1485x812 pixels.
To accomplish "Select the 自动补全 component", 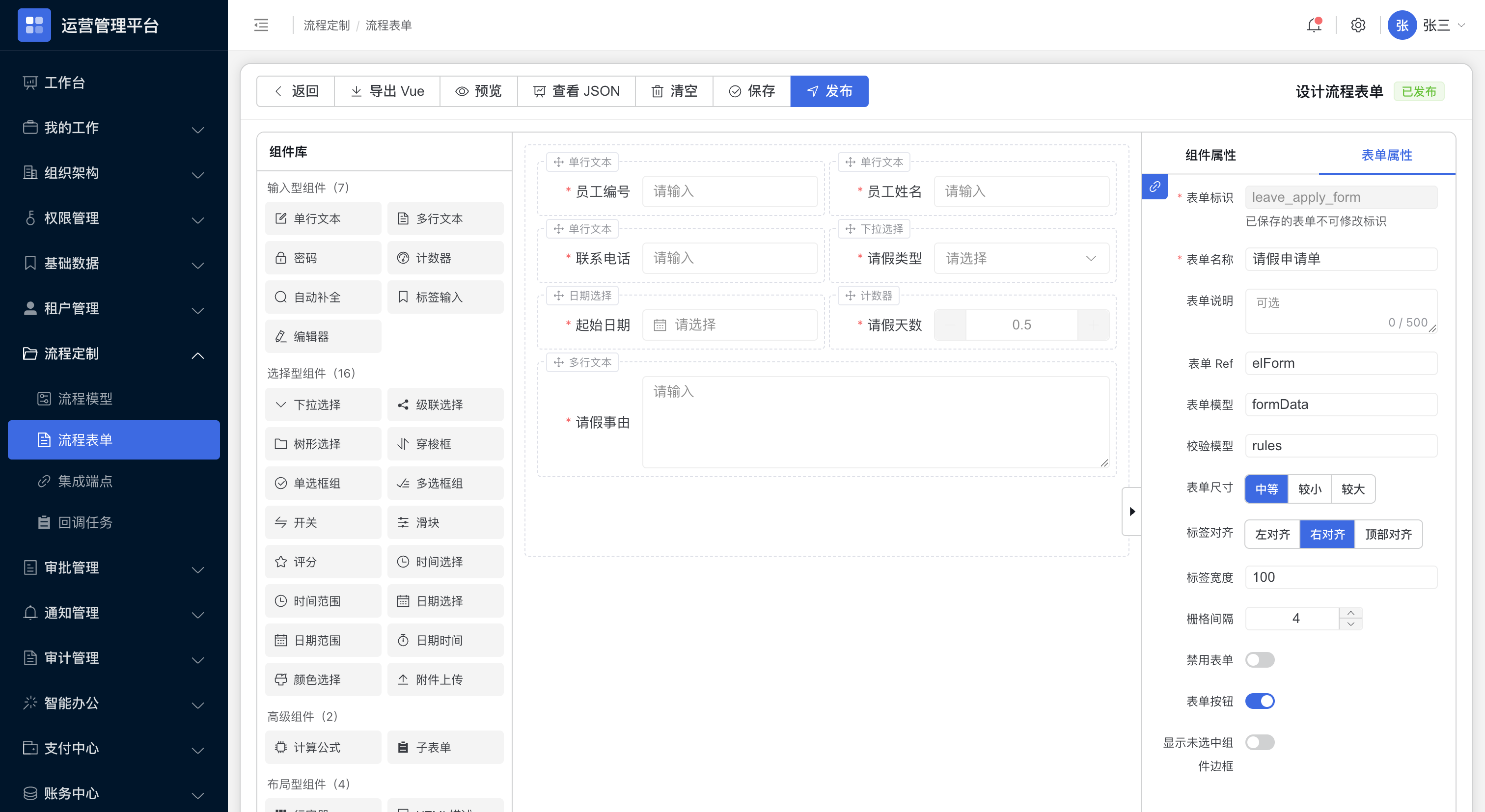I will (323, 297).
